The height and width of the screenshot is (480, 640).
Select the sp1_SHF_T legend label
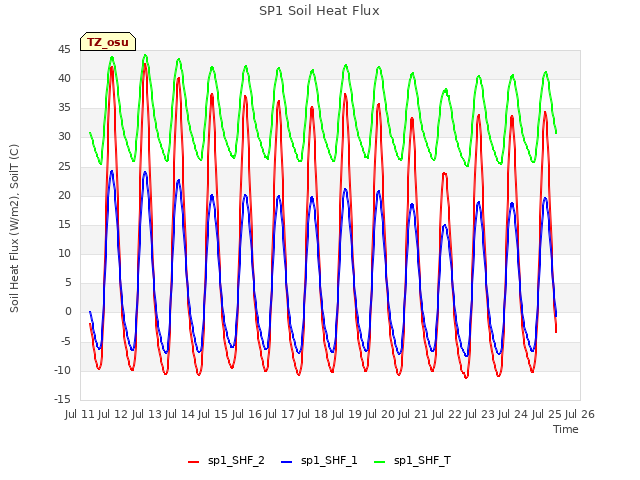(x=422, y=461)
